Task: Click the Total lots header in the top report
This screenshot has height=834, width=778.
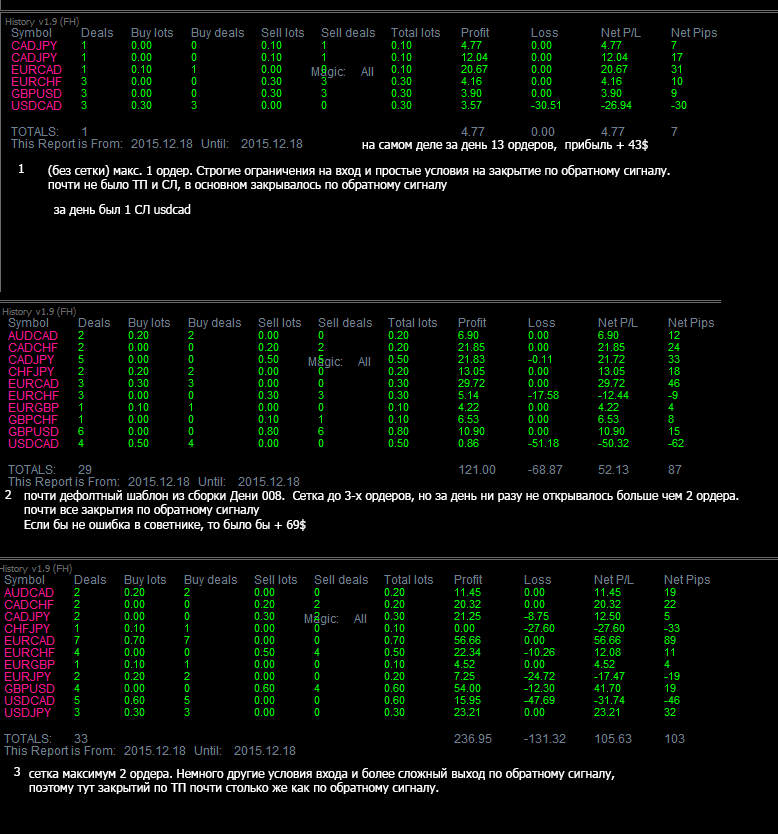Action: [x=416, y=33]
